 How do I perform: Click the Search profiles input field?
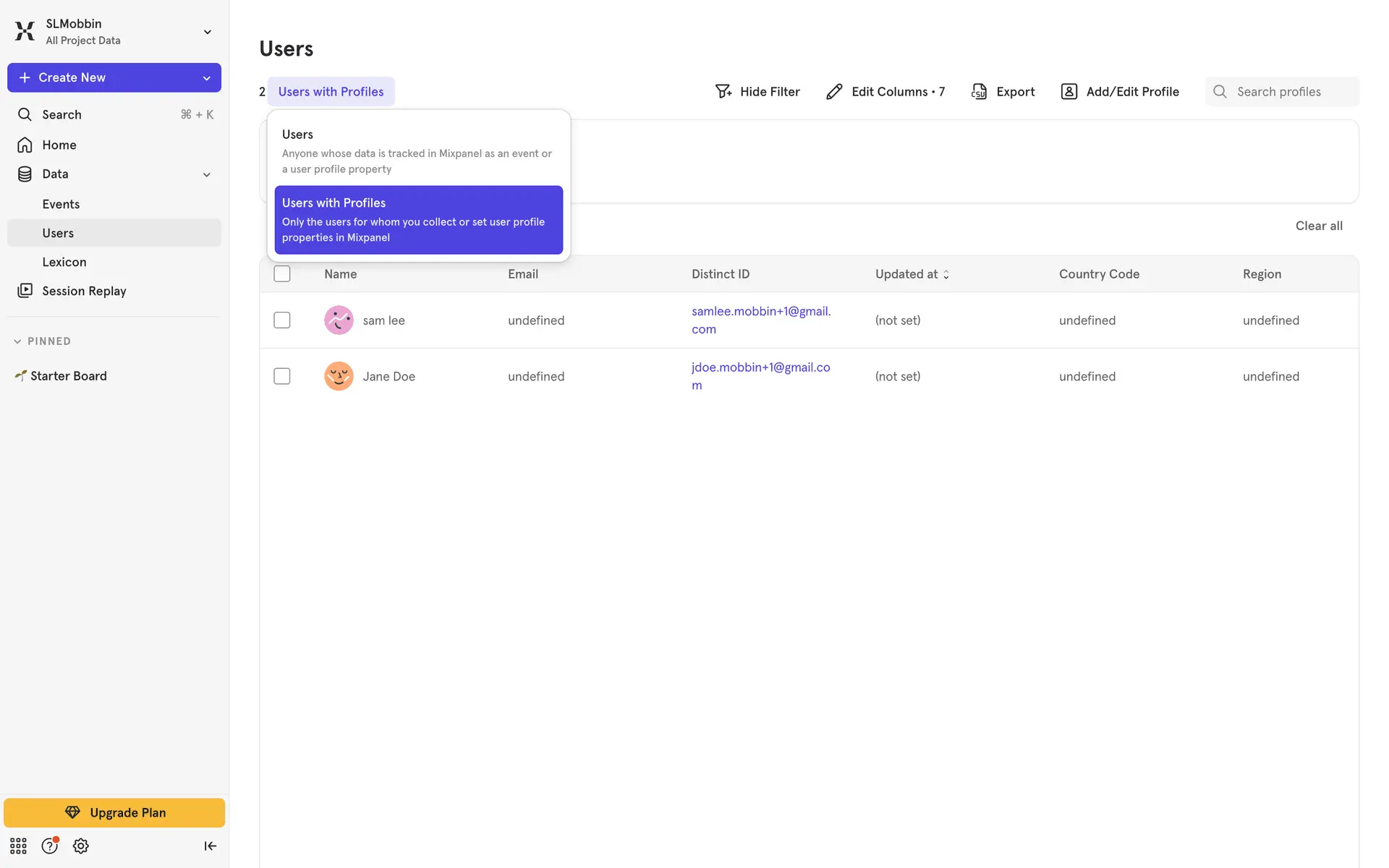tap(1291, 91)
